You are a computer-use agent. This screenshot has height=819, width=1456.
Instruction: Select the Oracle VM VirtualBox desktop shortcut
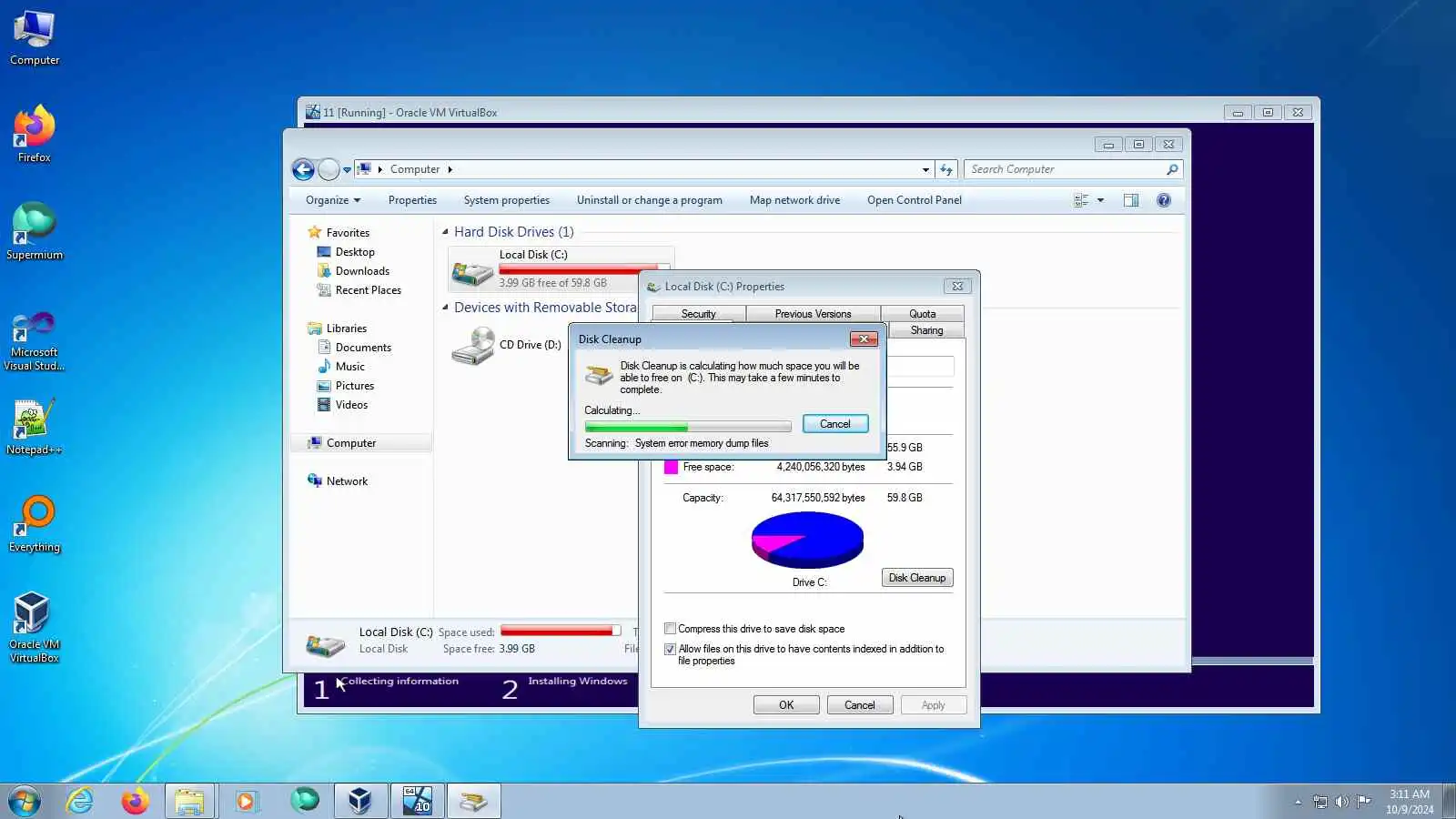point(35,627)
